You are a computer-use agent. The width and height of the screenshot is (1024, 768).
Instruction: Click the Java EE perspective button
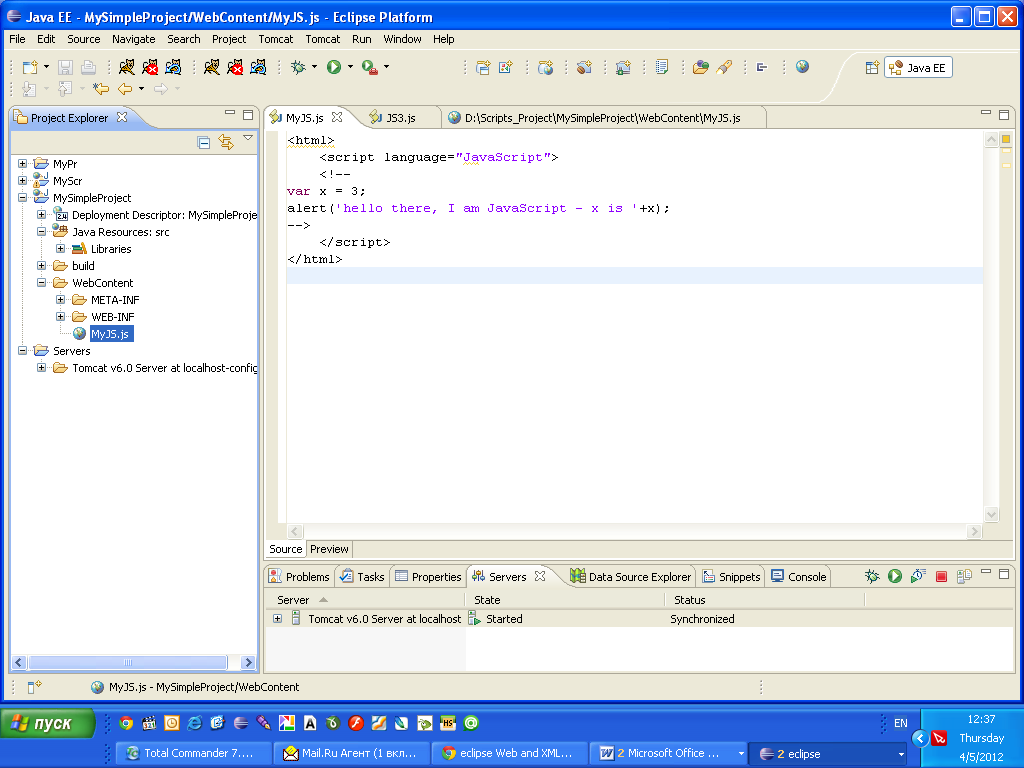[918, 68]
